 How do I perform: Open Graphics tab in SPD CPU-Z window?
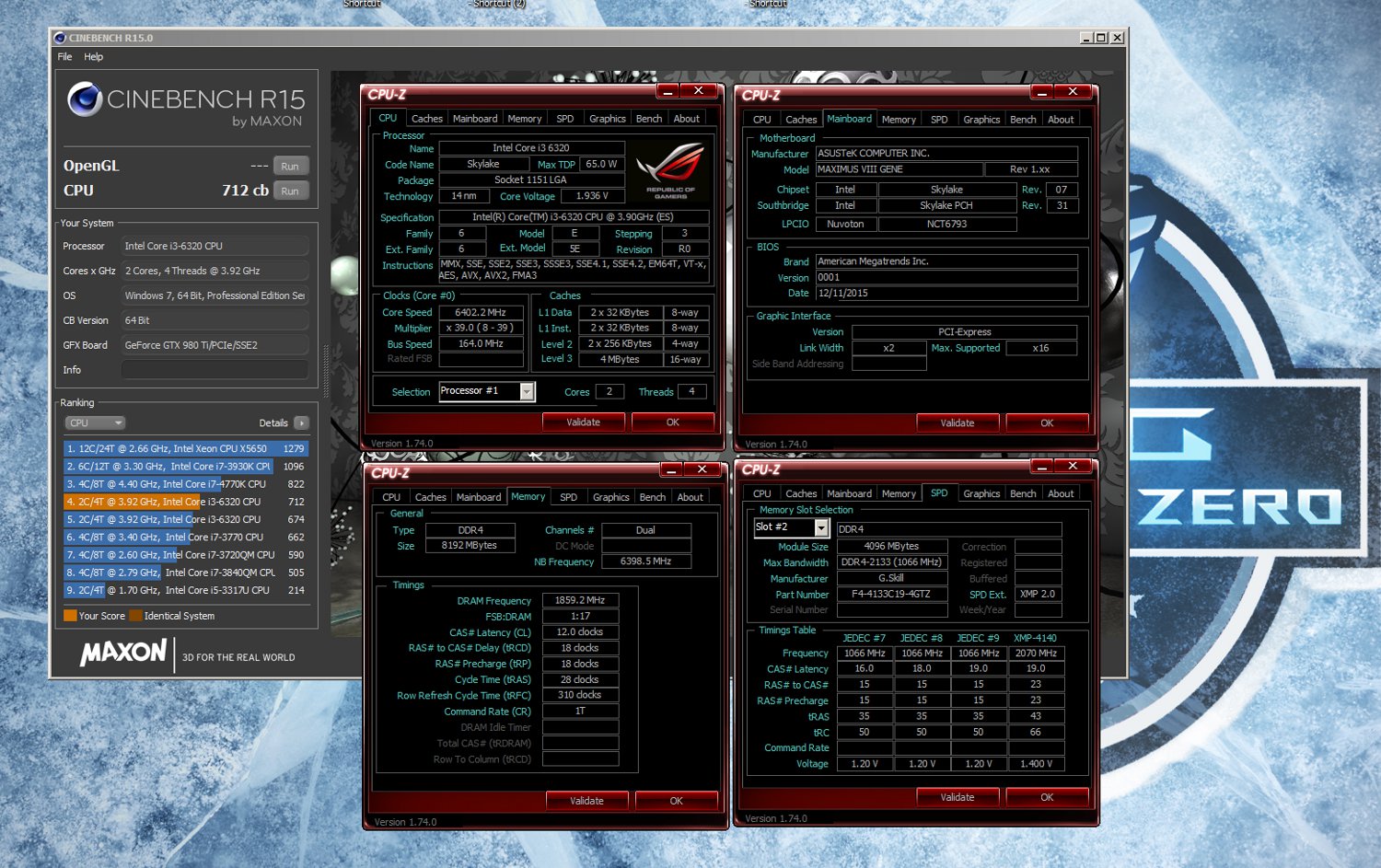coord(981,494)
